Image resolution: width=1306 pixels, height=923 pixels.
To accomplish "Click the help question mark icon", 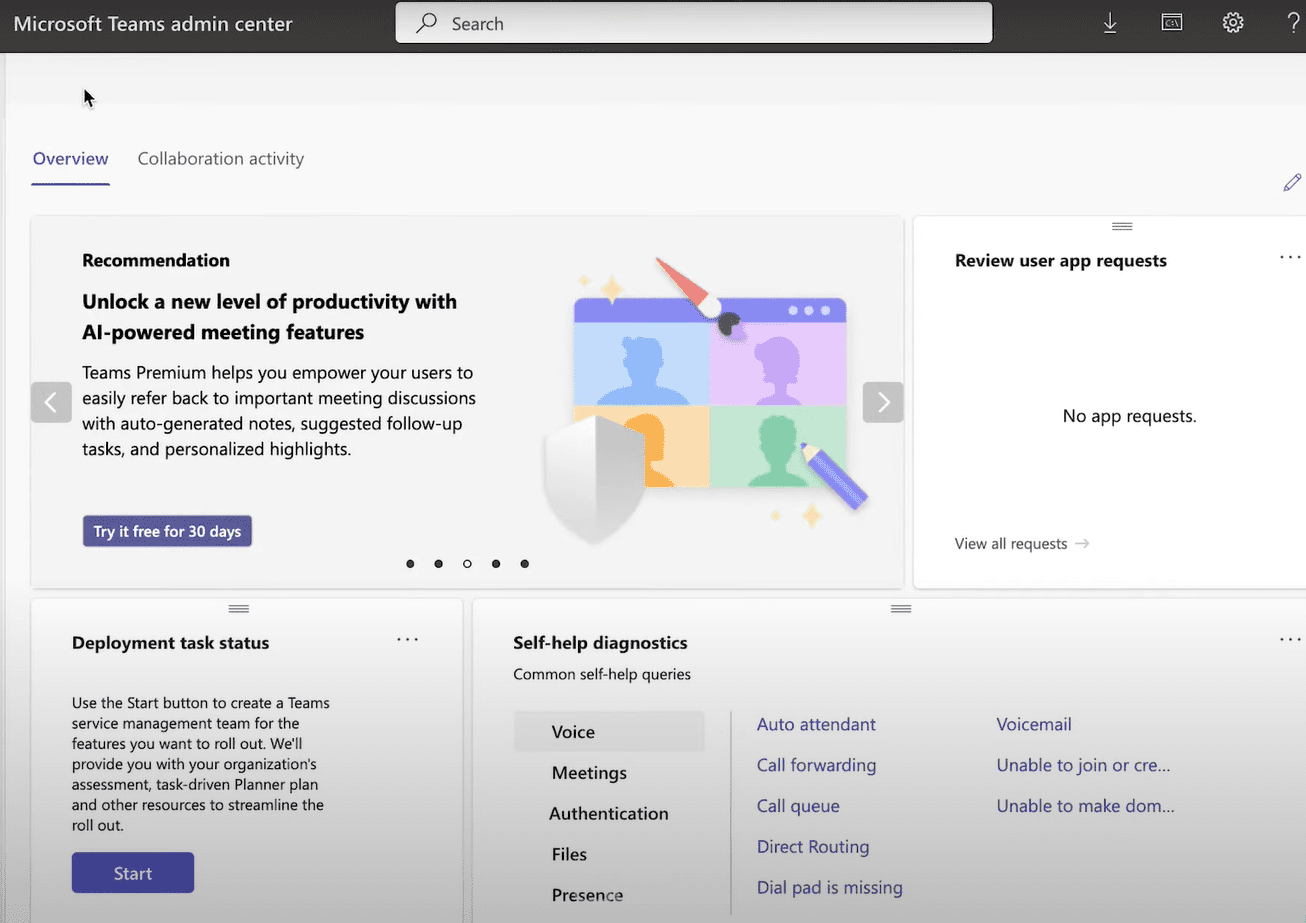I will click(1293, 23).
